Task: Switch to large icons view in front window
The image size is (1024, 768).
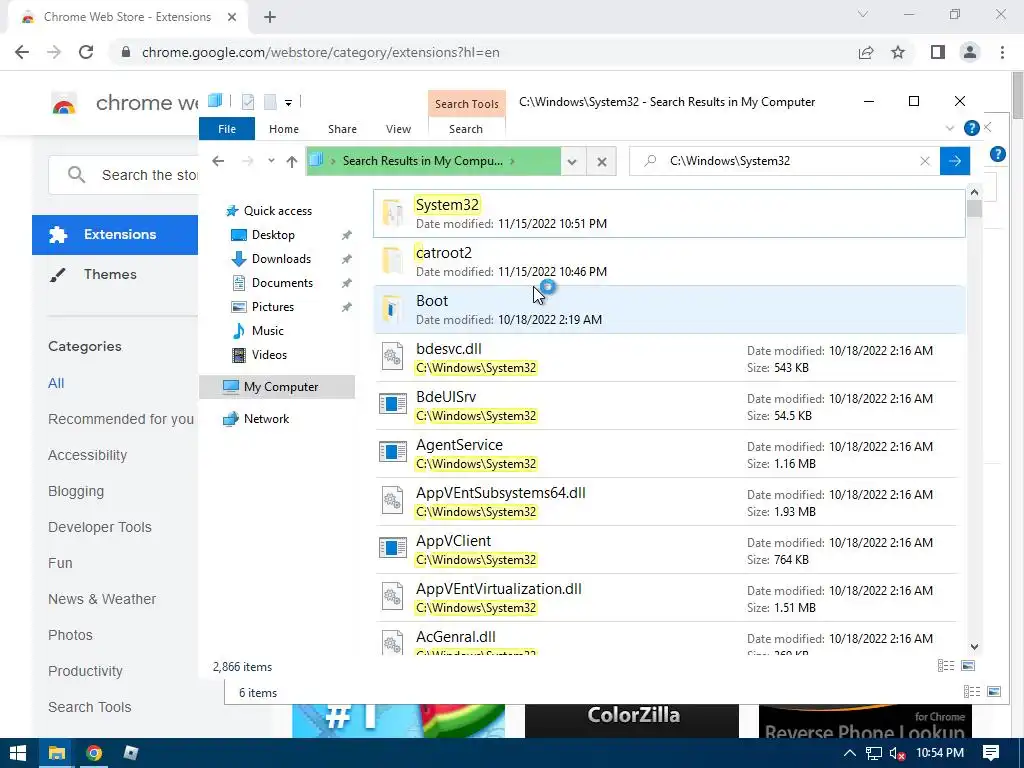Action: (x=968, y=665)
